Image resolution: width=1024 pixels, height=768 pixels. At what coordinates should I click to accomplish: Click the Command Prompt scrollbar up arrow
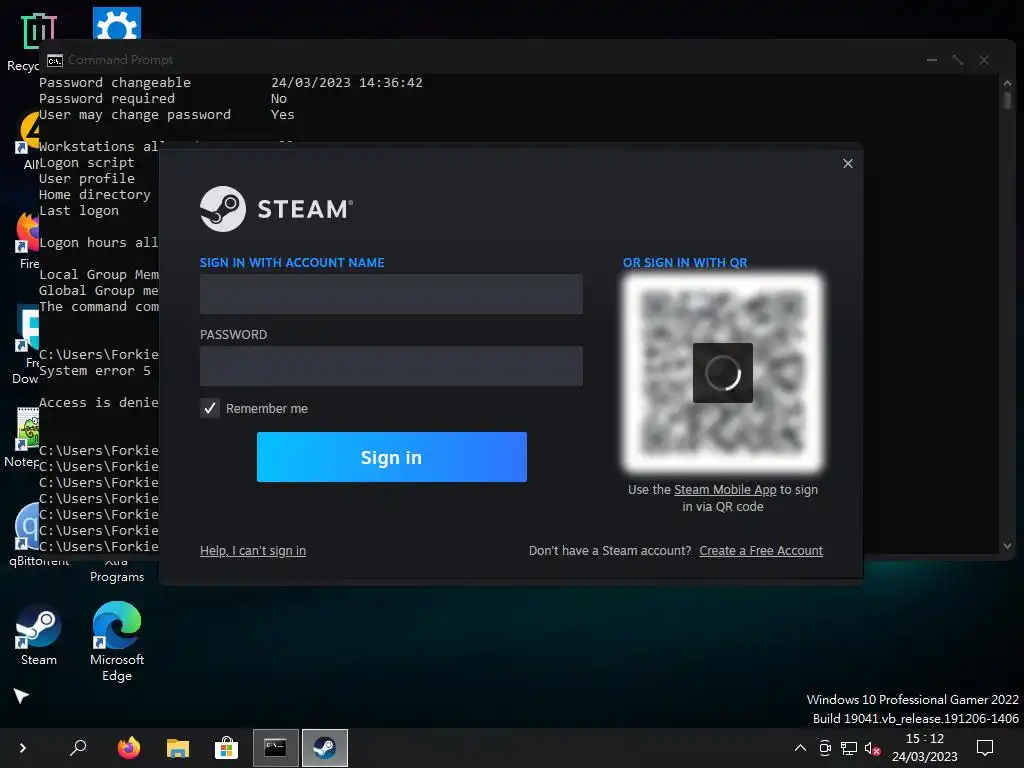coord(1007,84)
